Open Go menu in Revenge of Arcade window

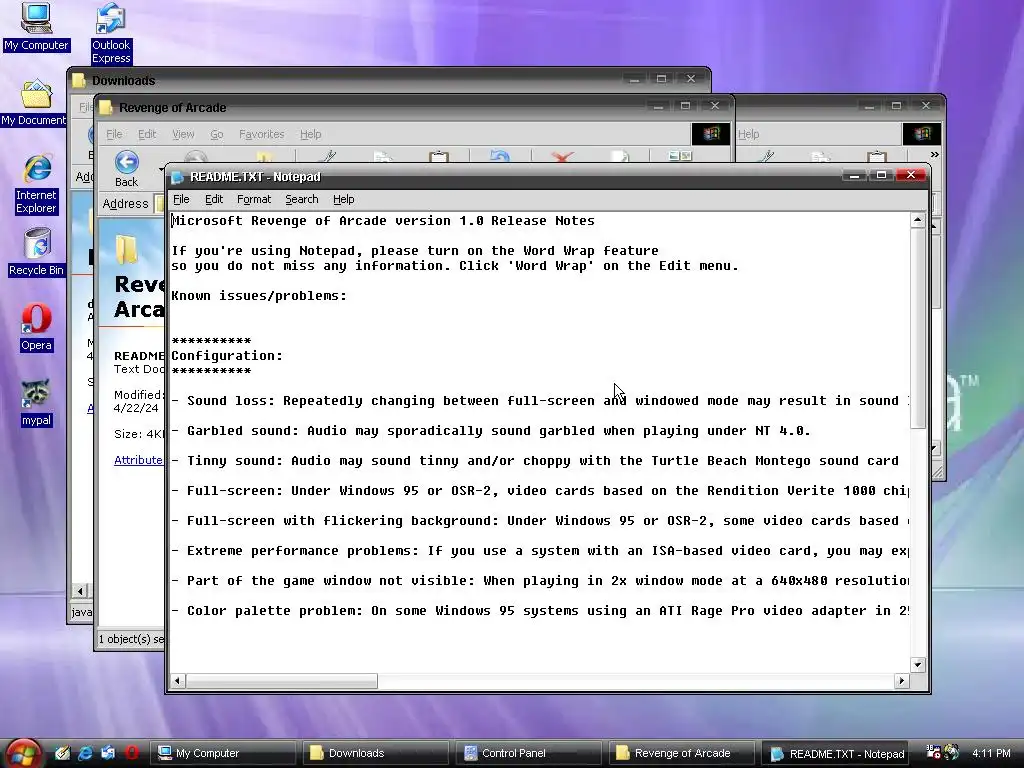pos(216,134)
